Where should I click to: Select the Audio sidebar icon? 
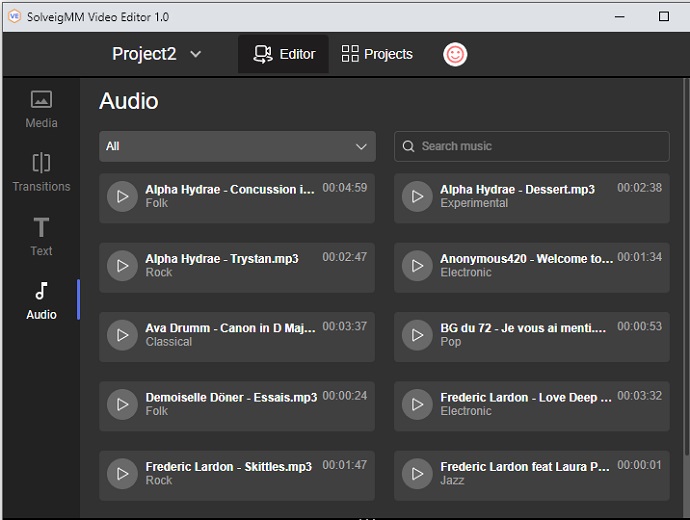tap(41, 291)
